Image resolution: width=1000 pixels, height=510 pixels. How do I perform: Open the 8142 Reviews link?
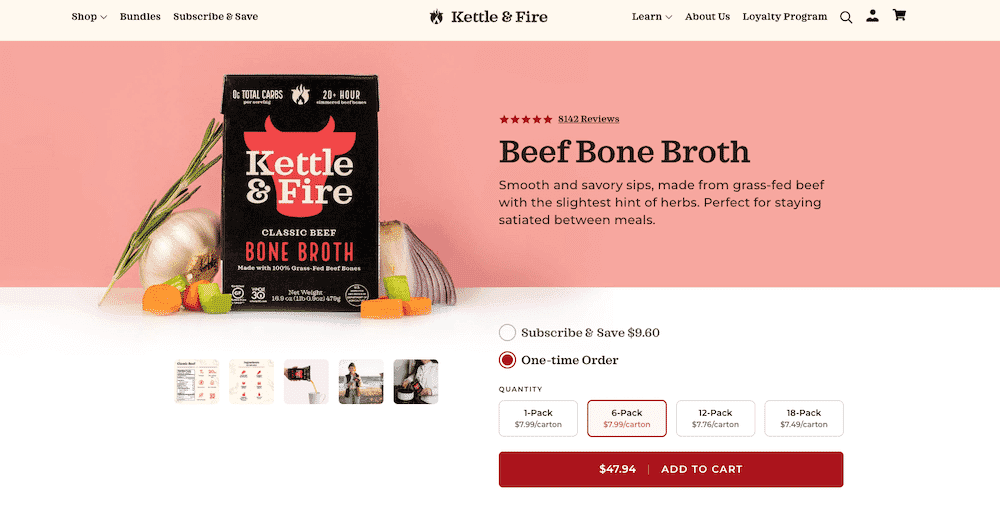point(588,119)
